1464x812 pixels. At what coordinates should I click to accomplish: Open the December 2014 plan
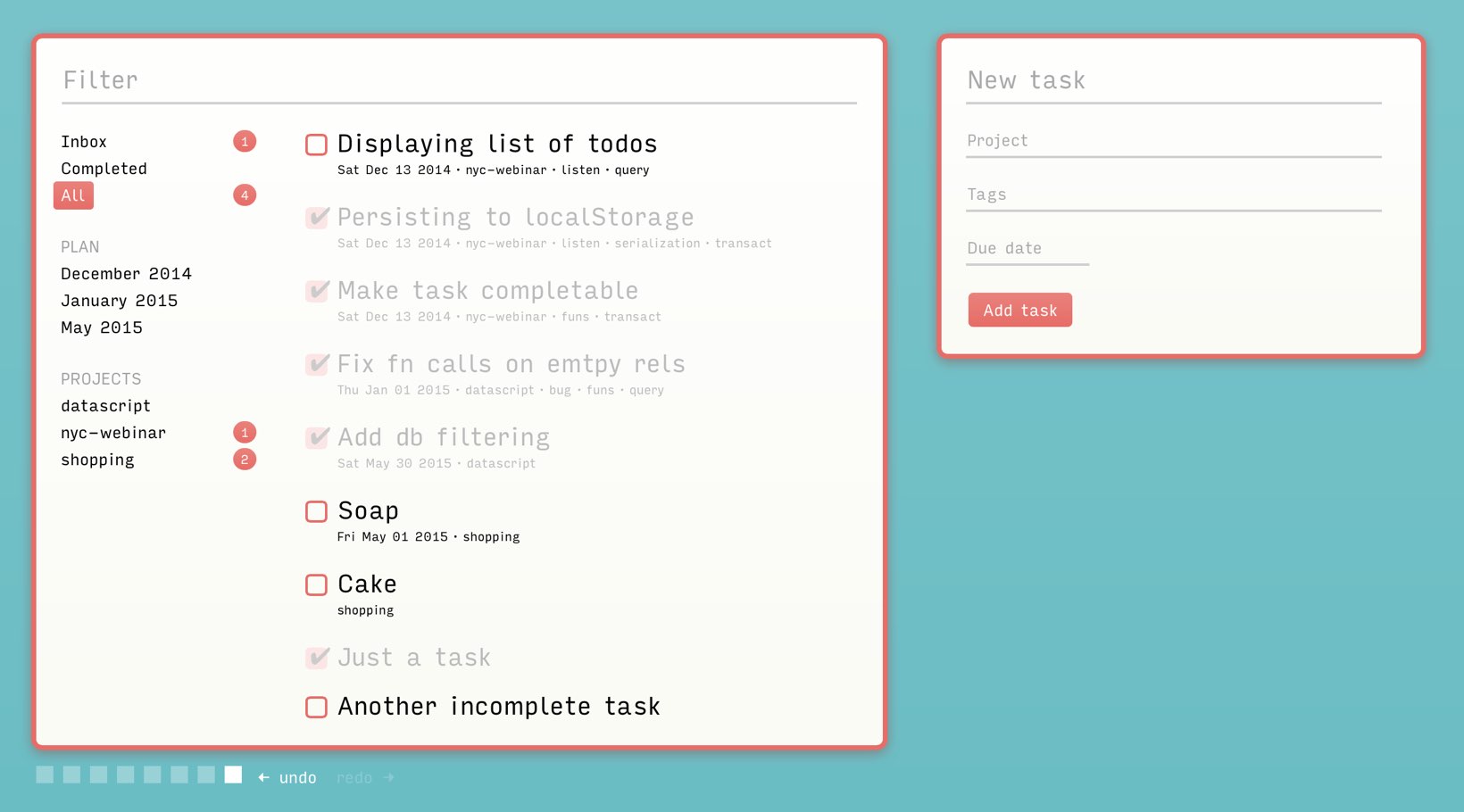(126, 274)
